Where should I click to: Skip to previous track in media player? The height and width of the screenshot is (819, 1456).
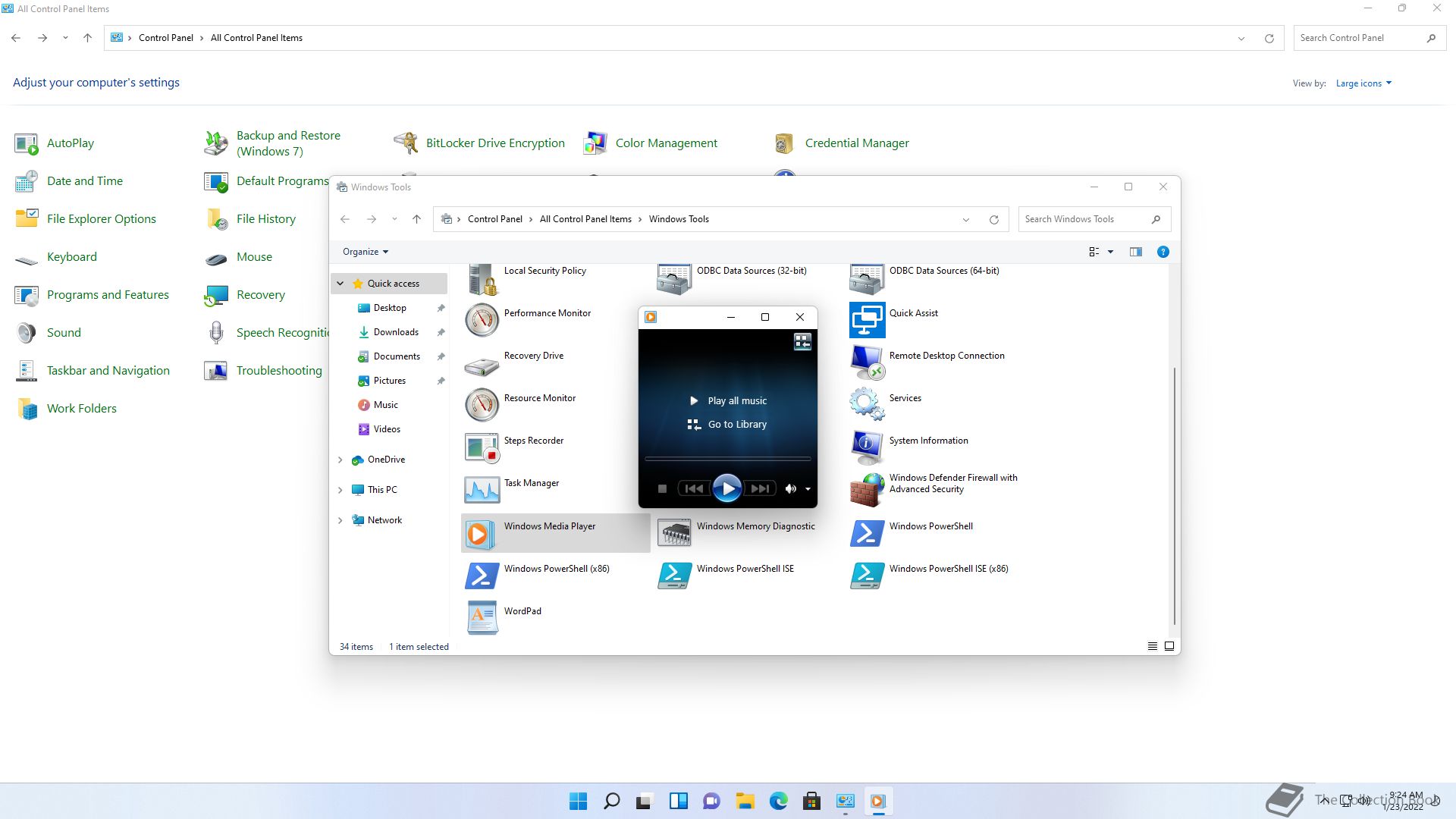pyautogui.click(x=693, y=489)
